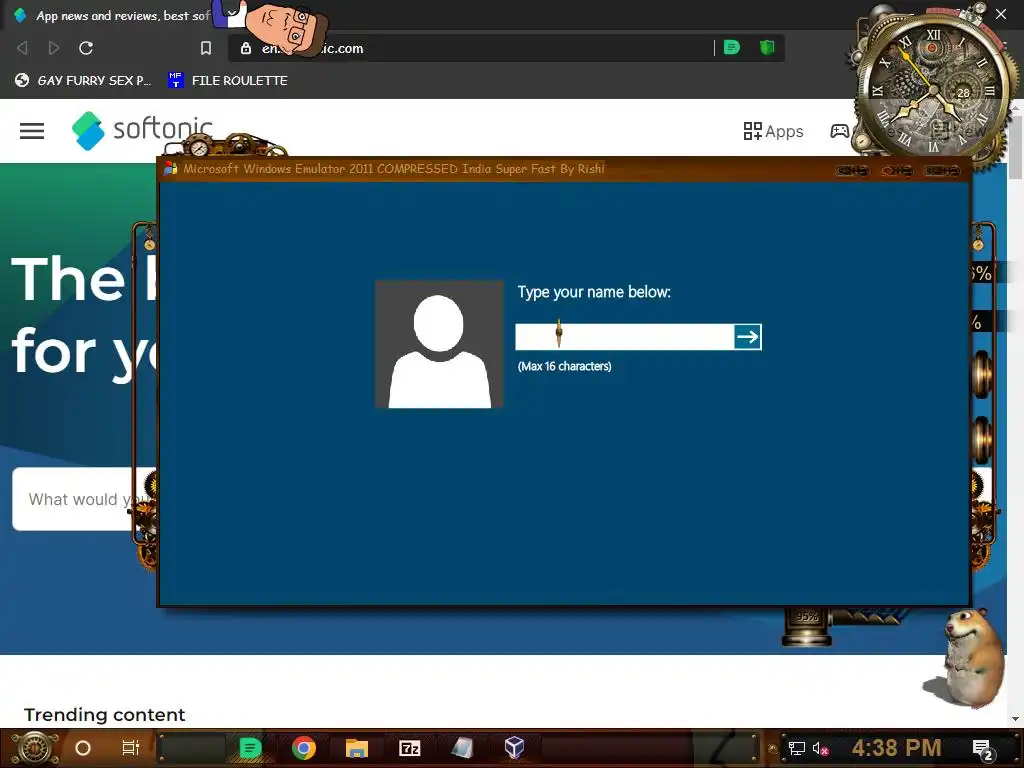Open the green shield extension icon
This screenshot has width=1024, height=768.
coord(767,47)
